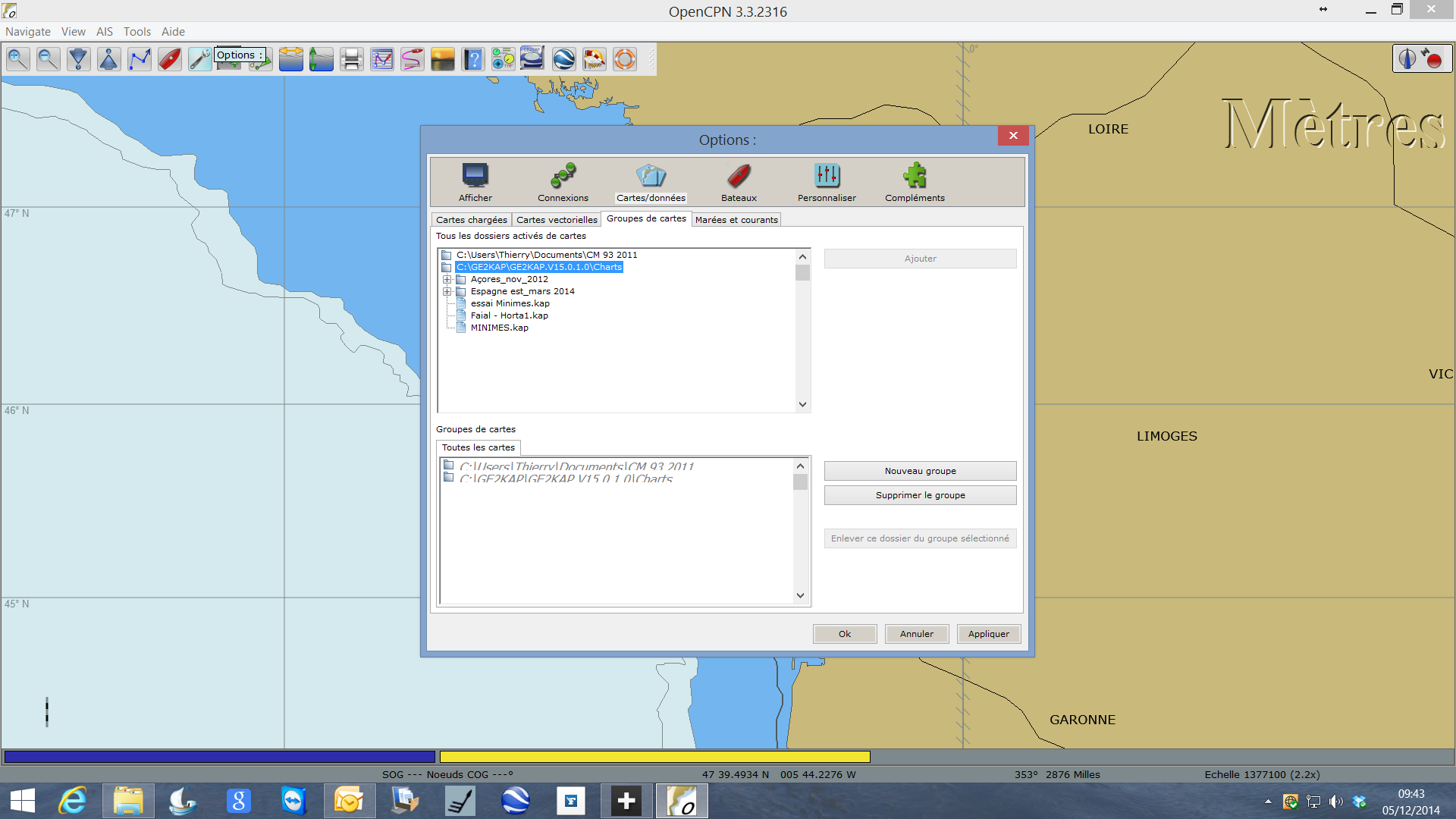Click the Annuler button
This screenshot has height=819, width=1456.
click(917, 634)
